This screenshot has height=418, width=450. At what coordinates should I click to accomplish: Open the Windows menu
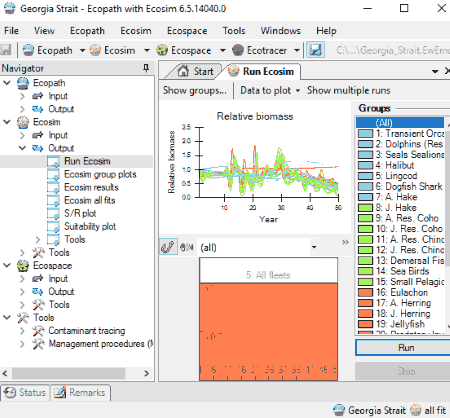click(x=281, y=31)
